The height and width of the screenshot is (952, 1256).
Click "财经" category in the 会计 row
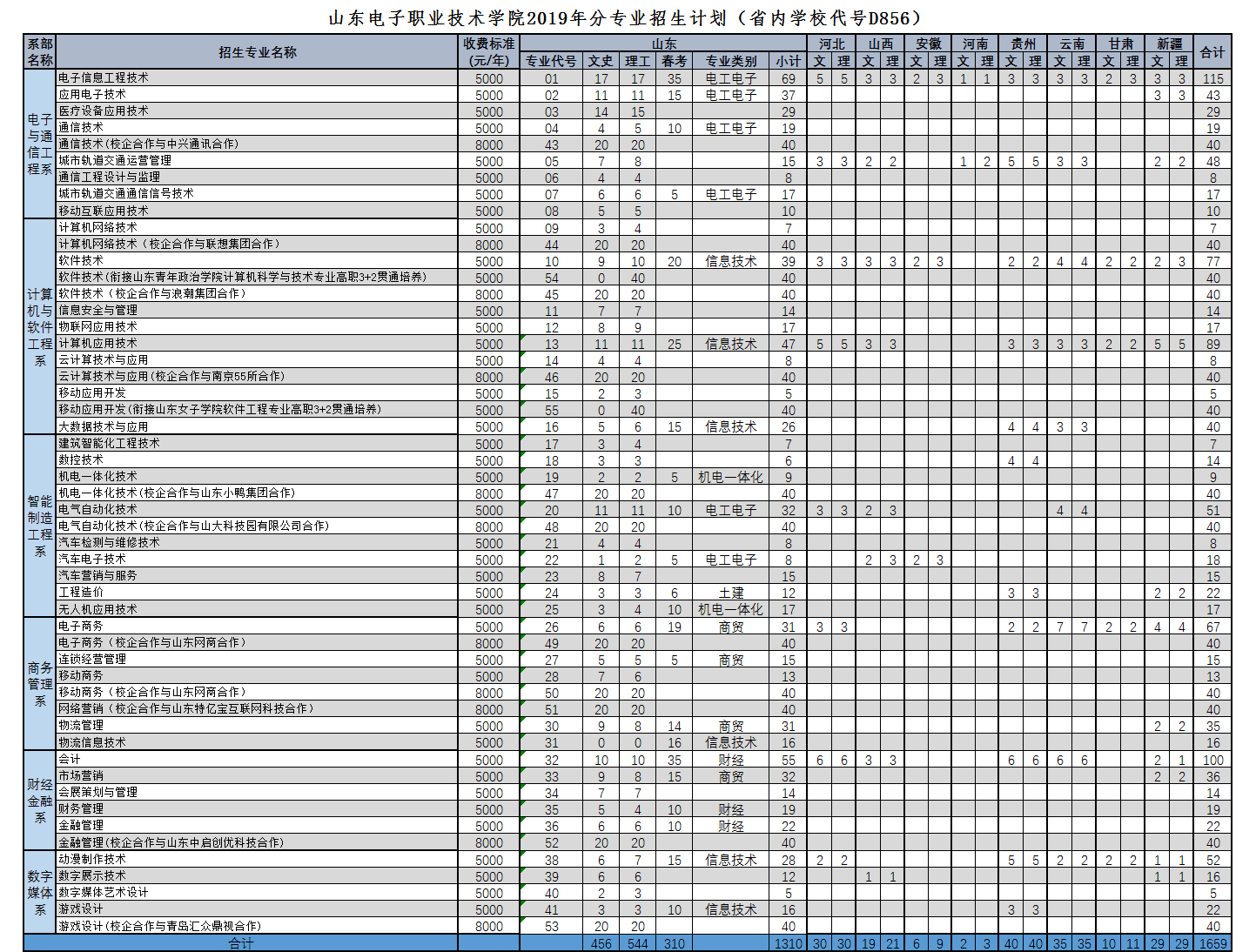pyautogui.click(x=731, y=760)
